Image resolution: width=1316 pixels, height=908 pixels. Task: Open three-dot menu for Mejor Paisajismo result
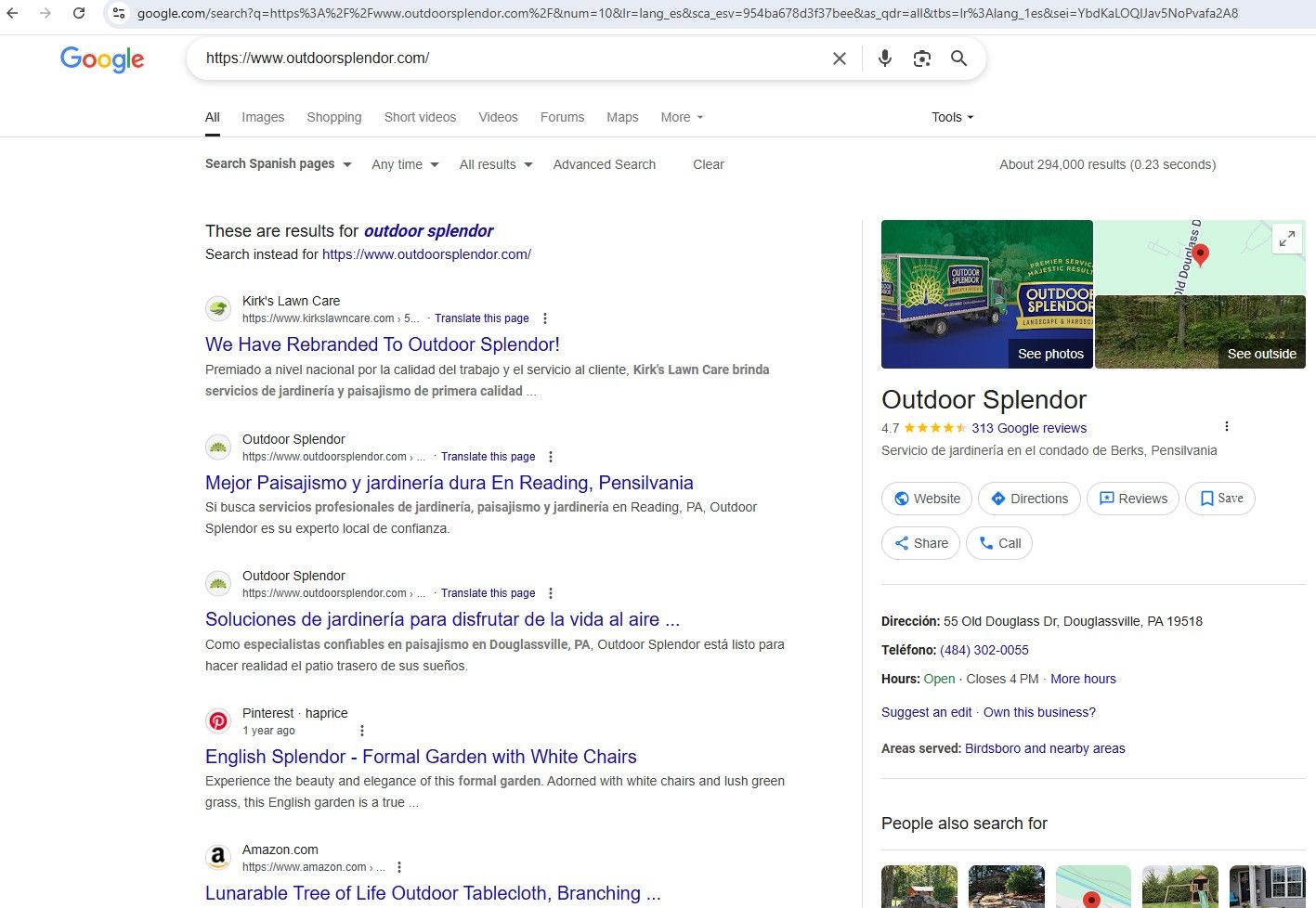(x=551, y=457)
